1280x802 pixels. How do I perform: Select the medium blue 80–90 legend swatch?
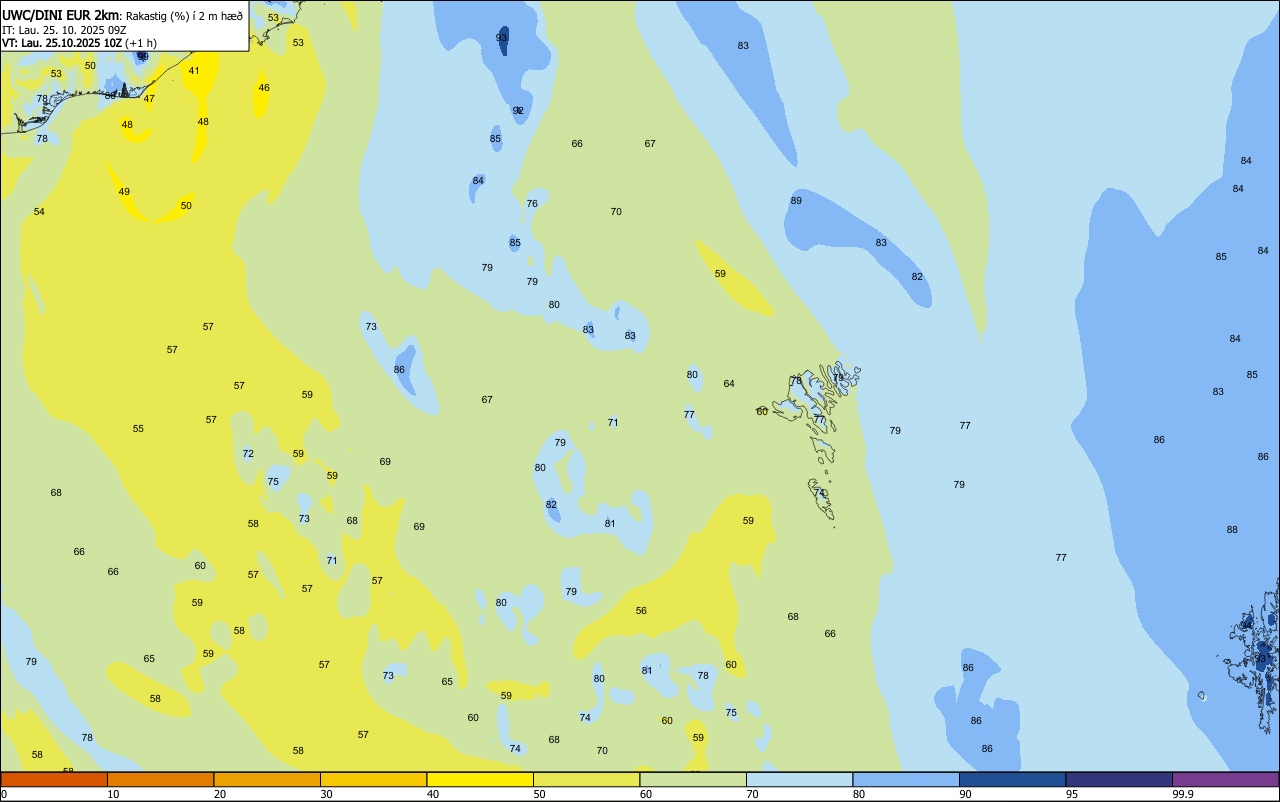pos(906,779)
